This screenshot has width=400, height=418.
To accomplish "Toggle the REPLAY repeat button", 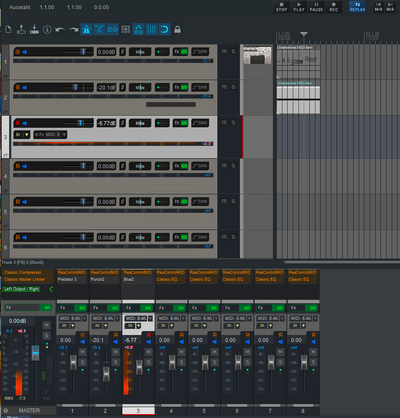I will 357,7.
